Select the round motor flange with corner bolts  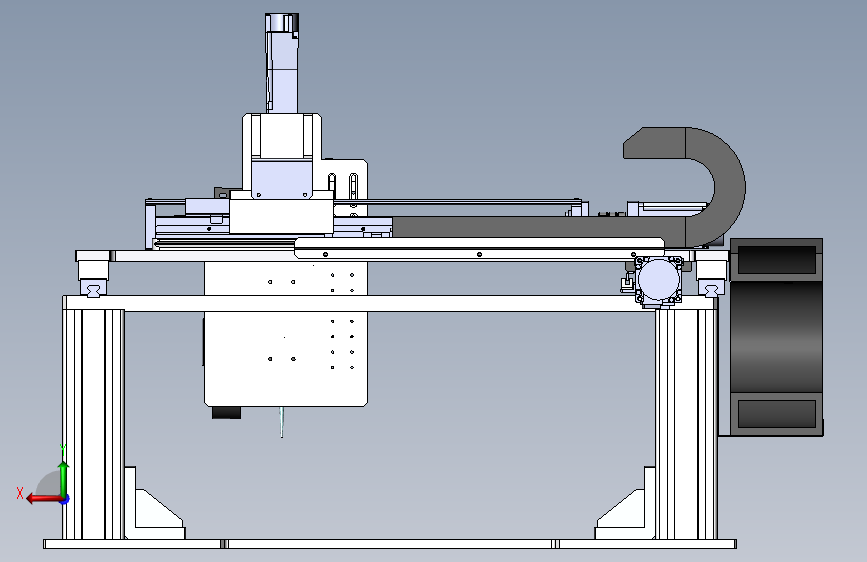coord(658,280)
